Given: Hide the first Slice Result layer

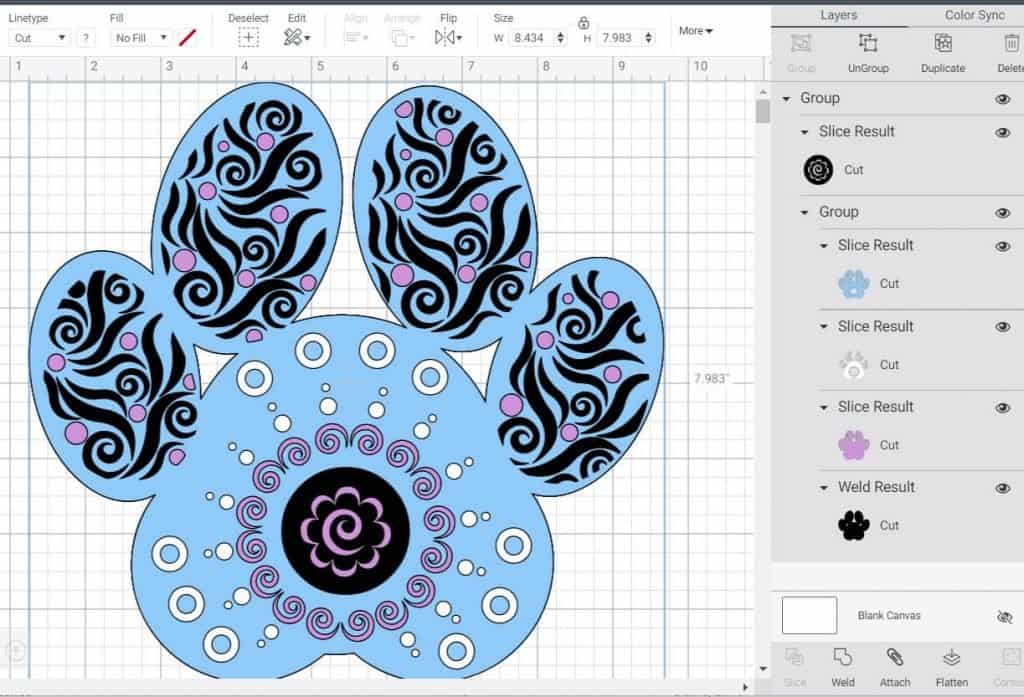Looking at the screenshot, I should (x=1002, y=133).
